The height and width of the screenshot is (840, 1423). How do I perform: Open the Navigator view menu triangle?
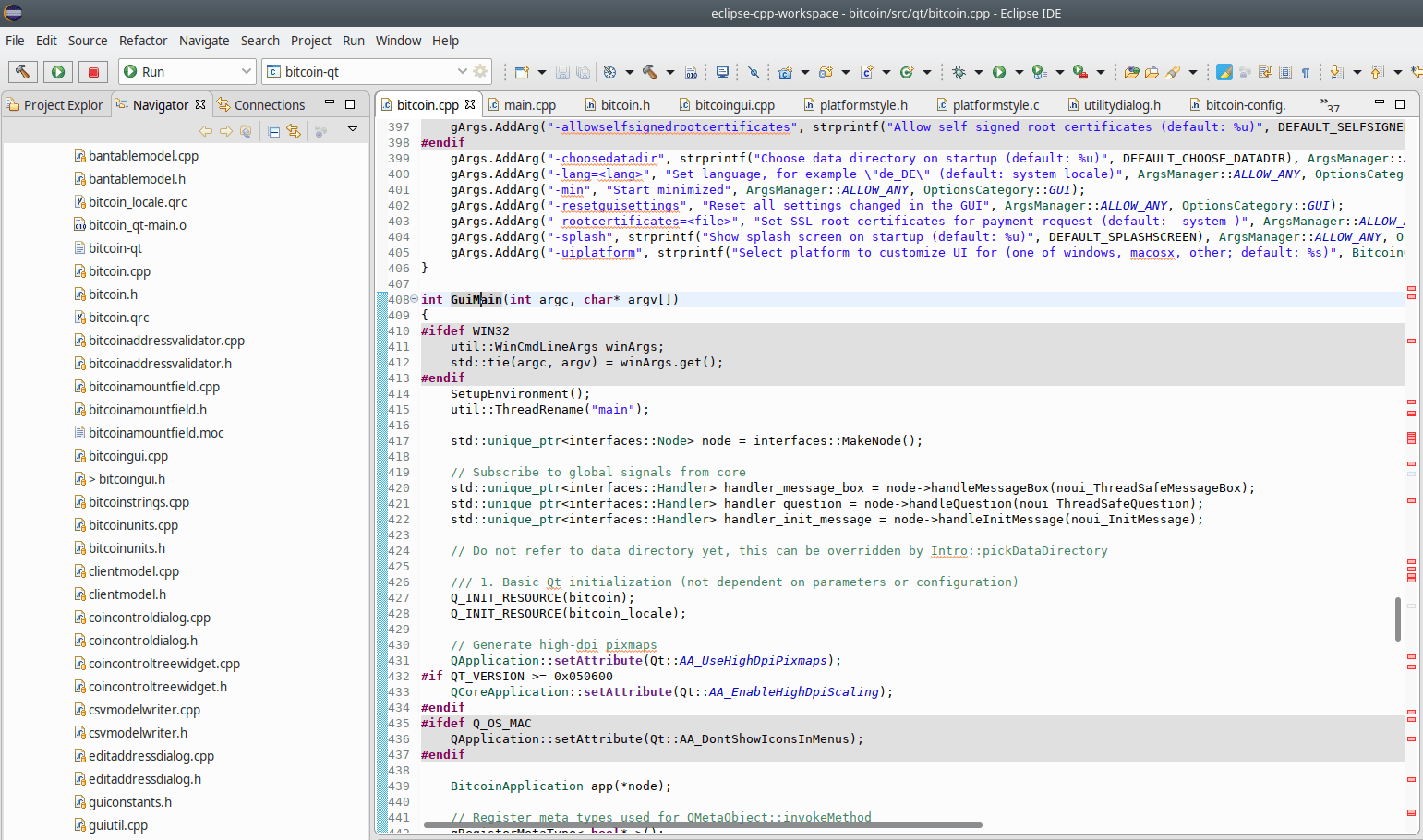pyautogui.click(x=353, y=130)
